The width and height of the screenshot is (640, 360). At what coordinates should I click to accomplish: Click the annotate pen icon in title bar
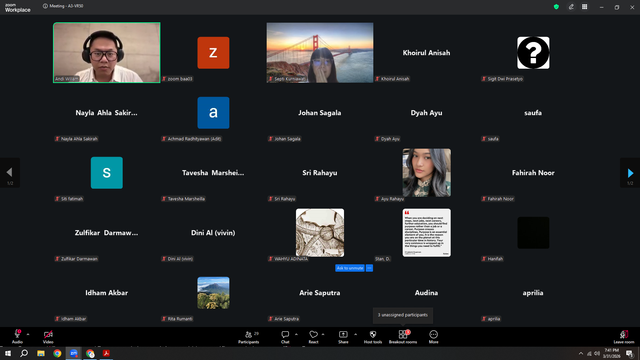(571, 7)
